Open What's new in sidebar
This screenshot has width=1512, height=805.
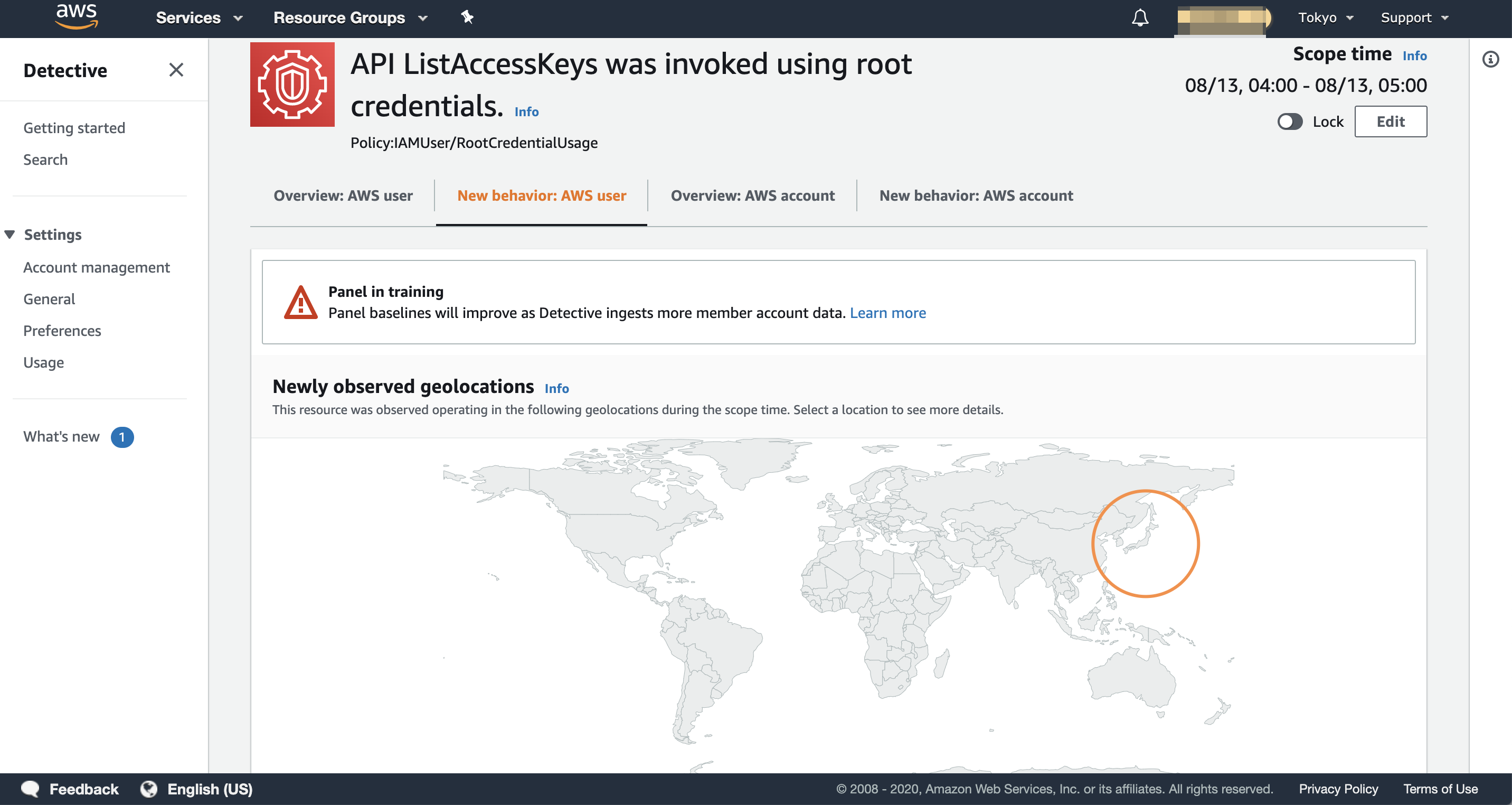[61, 437]
